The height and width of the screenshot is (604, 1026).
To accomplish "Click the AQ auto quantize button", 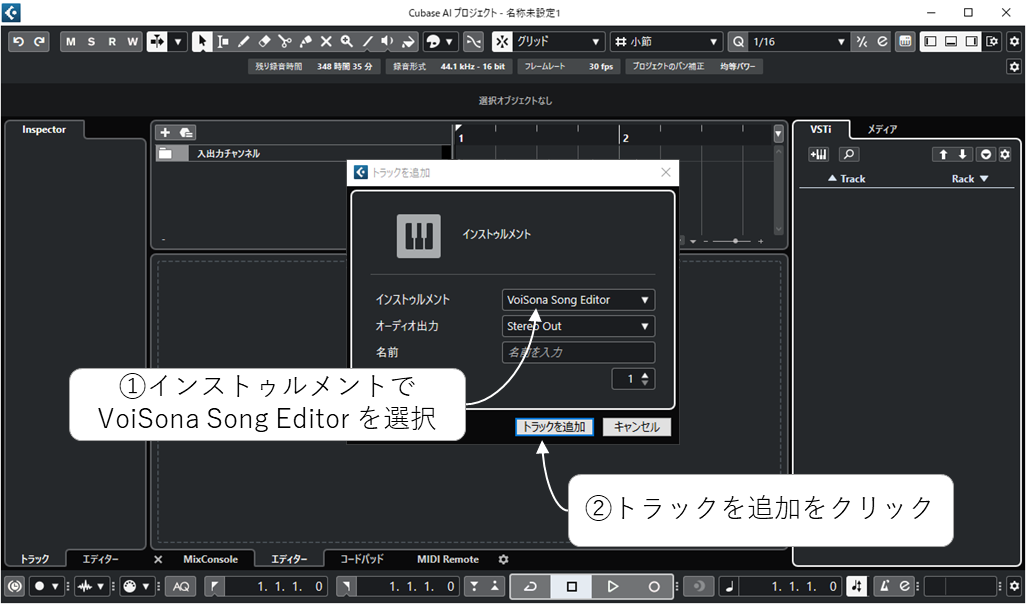I will point(181,586).
